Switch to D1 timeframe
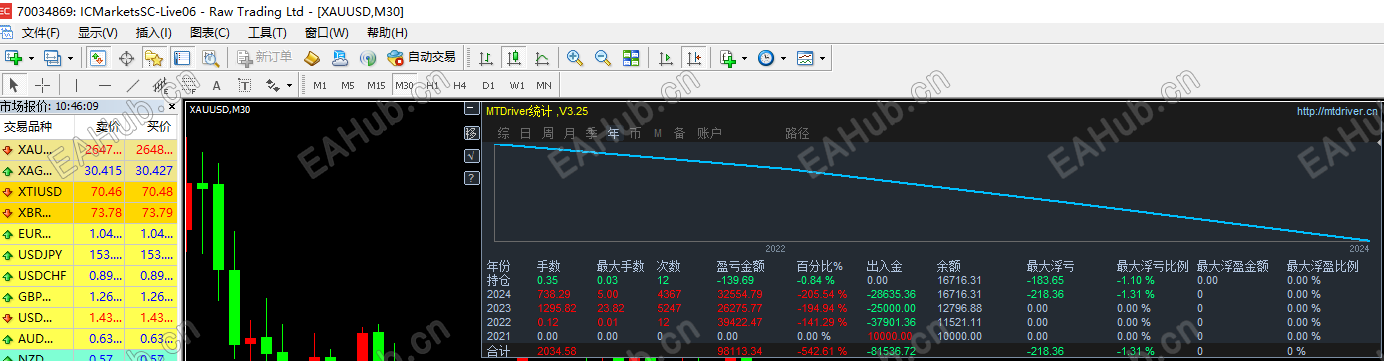 coord(488,85)
